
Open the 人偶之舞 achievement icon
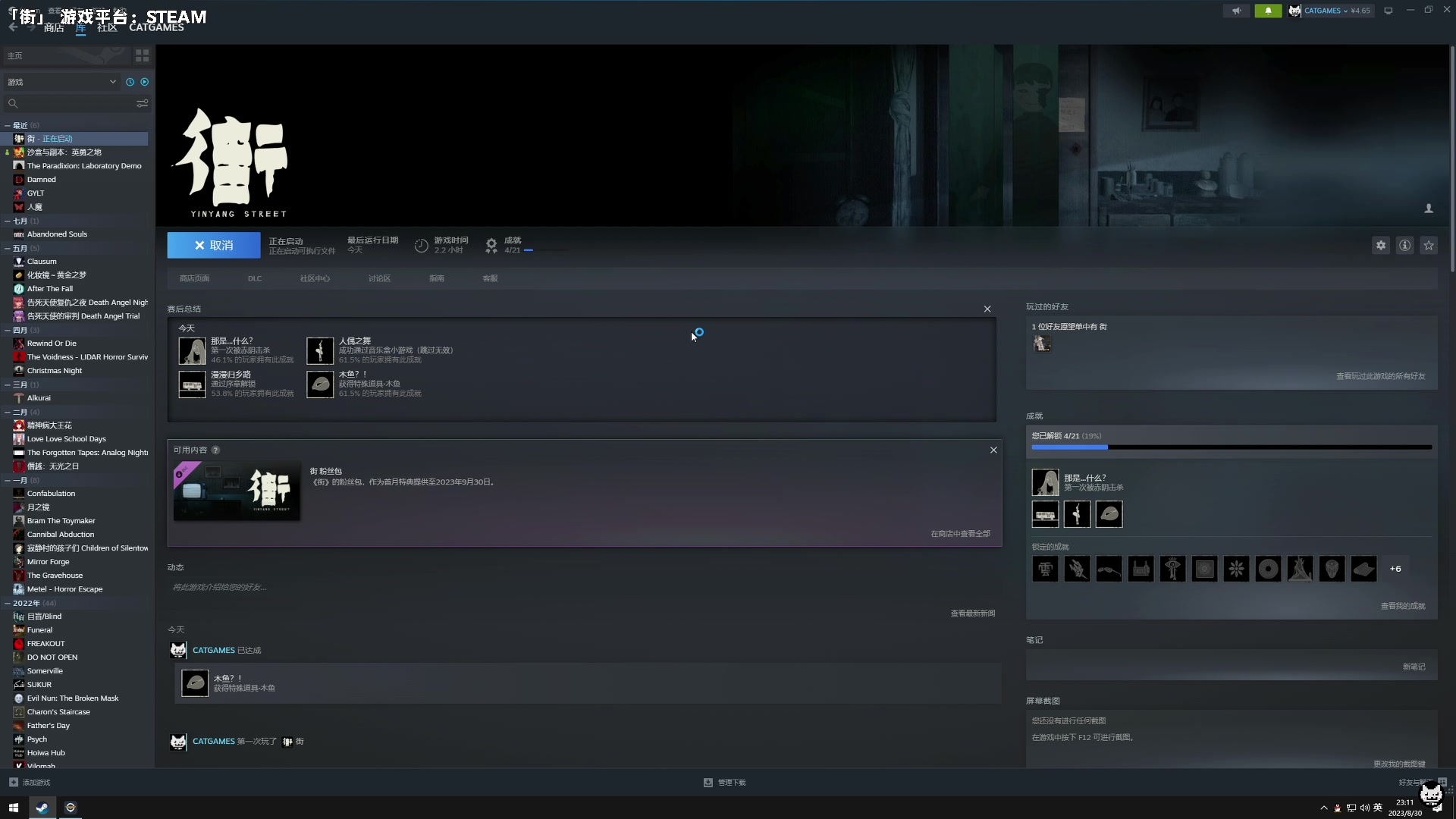pos(320,350)
